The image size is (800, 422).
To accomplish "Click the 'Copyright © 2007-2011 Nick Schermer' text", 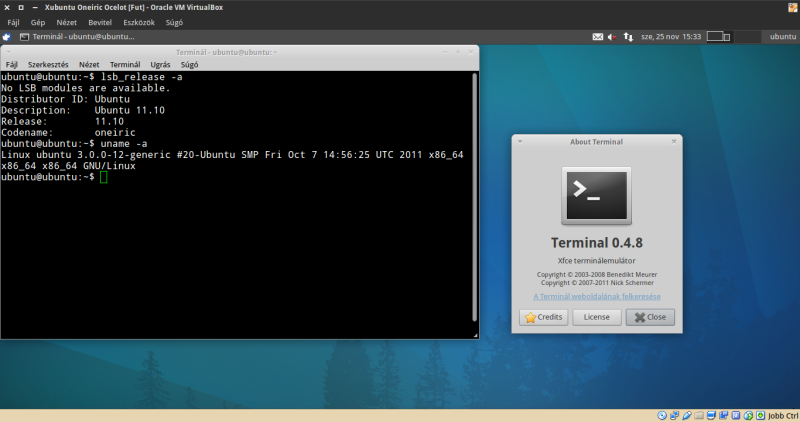I will pyautogui.click(x=597, y=283).
